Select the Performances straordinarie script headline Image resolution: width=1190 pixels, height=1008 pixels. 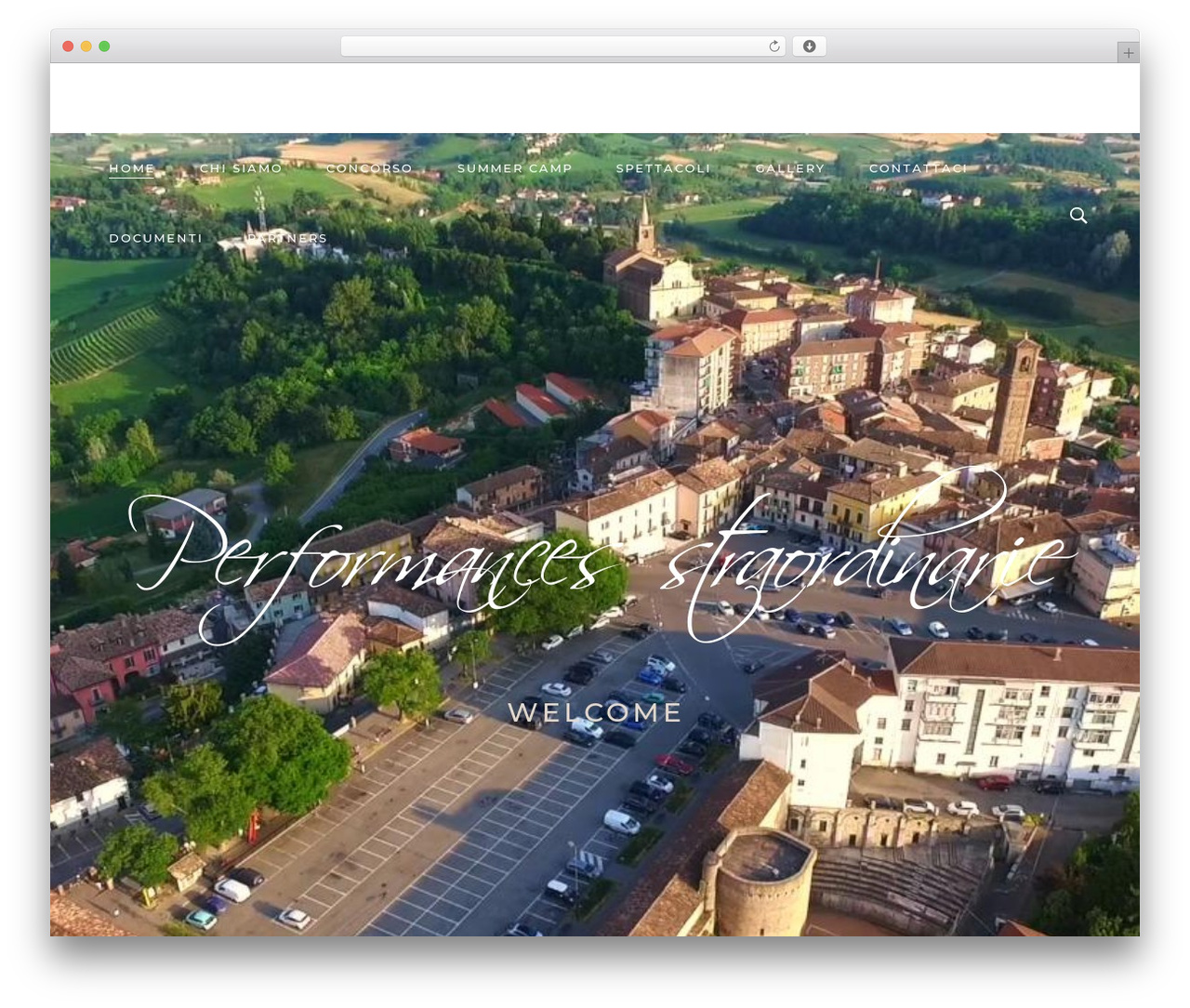[602, 558]
